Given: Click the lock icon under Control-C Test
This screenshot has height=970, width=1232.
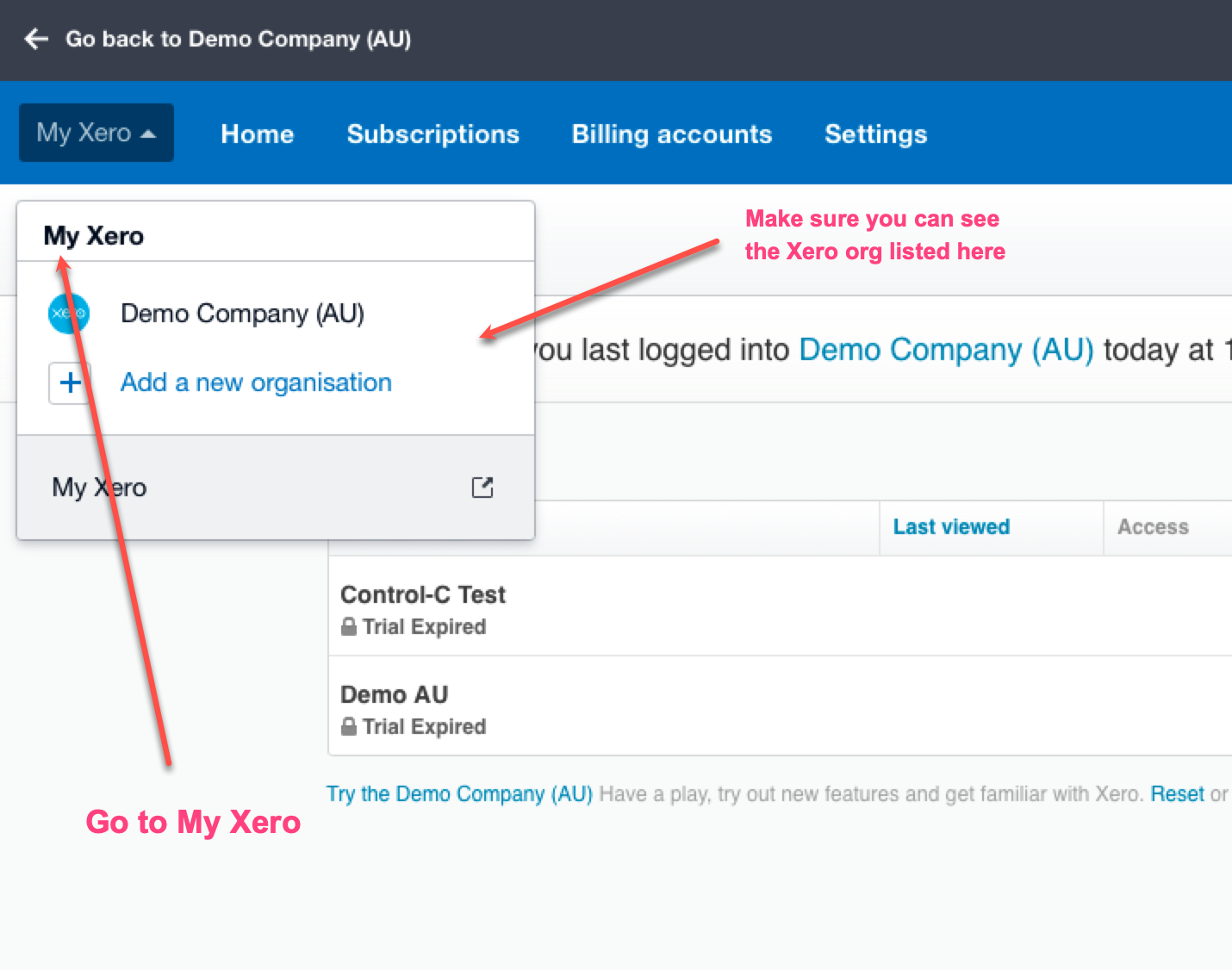Looking at the screenshot, I should tap(349, 626).
